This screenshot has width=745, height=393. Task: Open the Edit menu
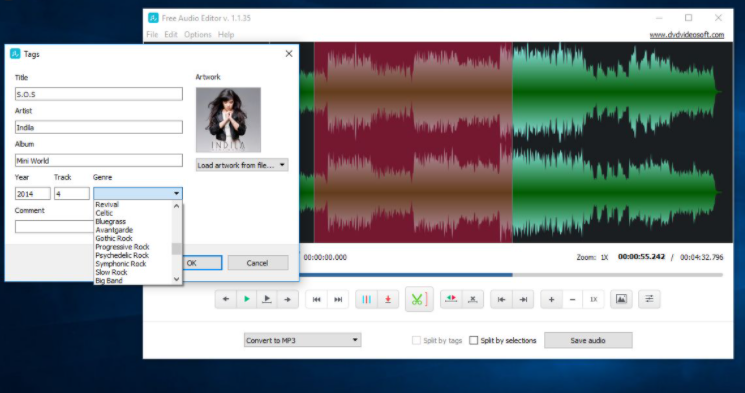click(x=171, y=35)
